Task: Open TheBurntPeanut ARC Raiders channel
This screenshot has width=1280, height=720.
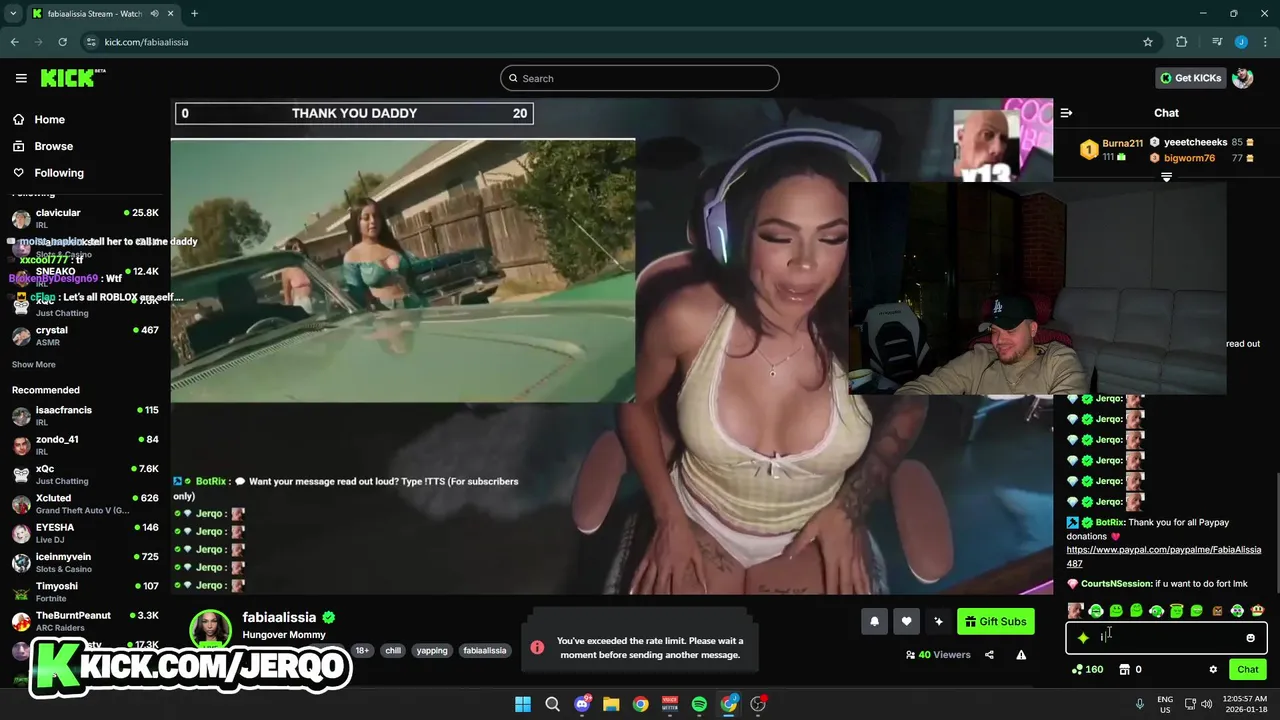Action: click(x=85, y=621)
